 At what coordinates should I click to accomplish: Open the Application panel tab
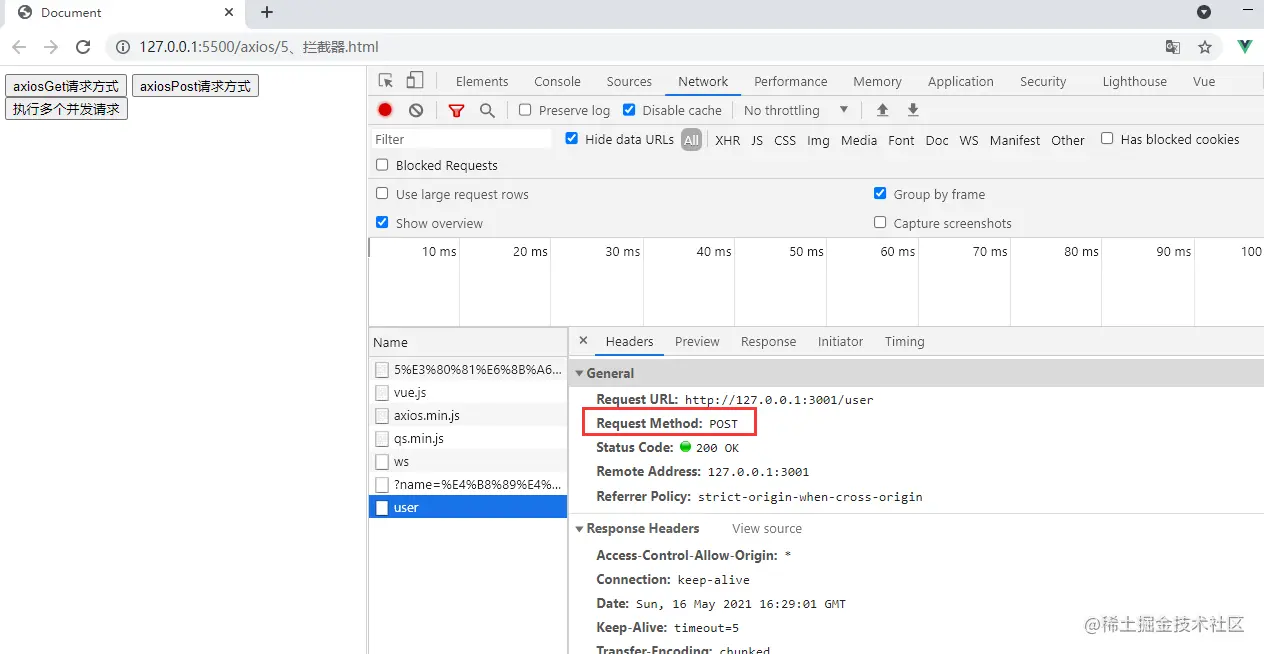click(961, 82)
